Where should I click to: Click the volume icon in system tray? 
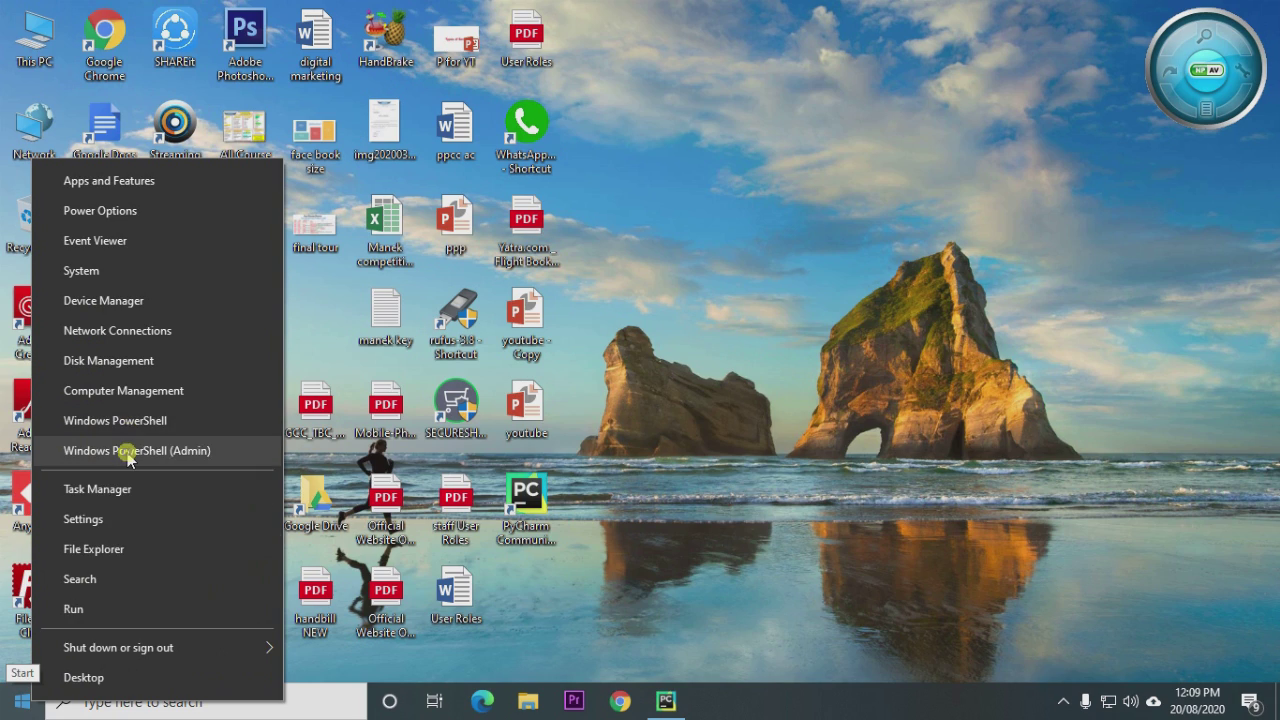(x=1131, y=702)
